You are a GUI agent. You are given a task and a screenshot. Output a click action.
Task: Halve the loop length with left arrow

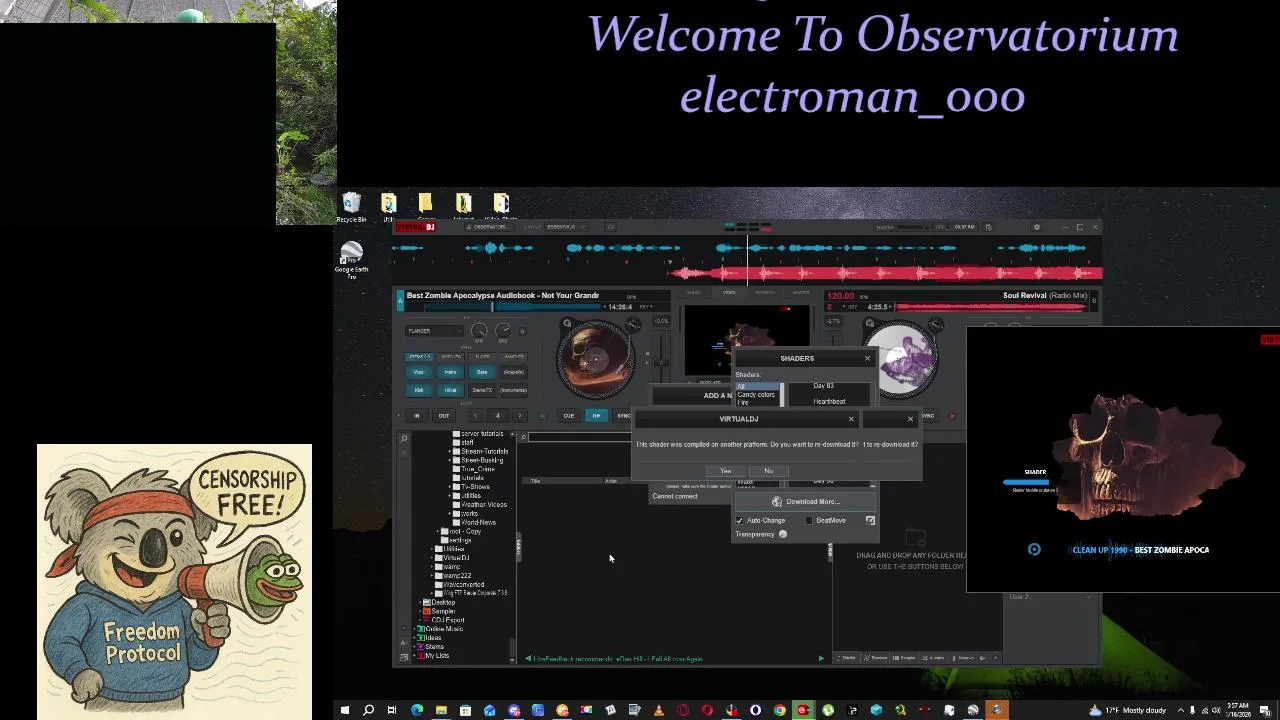point(476,416)
